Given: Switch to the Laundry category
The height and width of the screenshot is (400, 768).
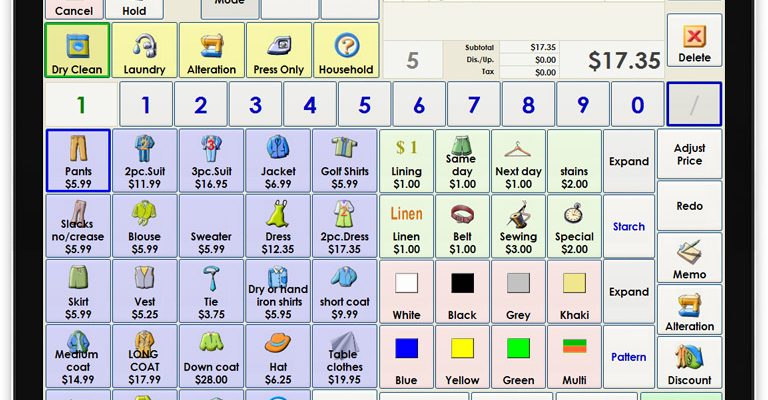Looking at the screenshot, I should pyautogui.click(x=144, y=50).
